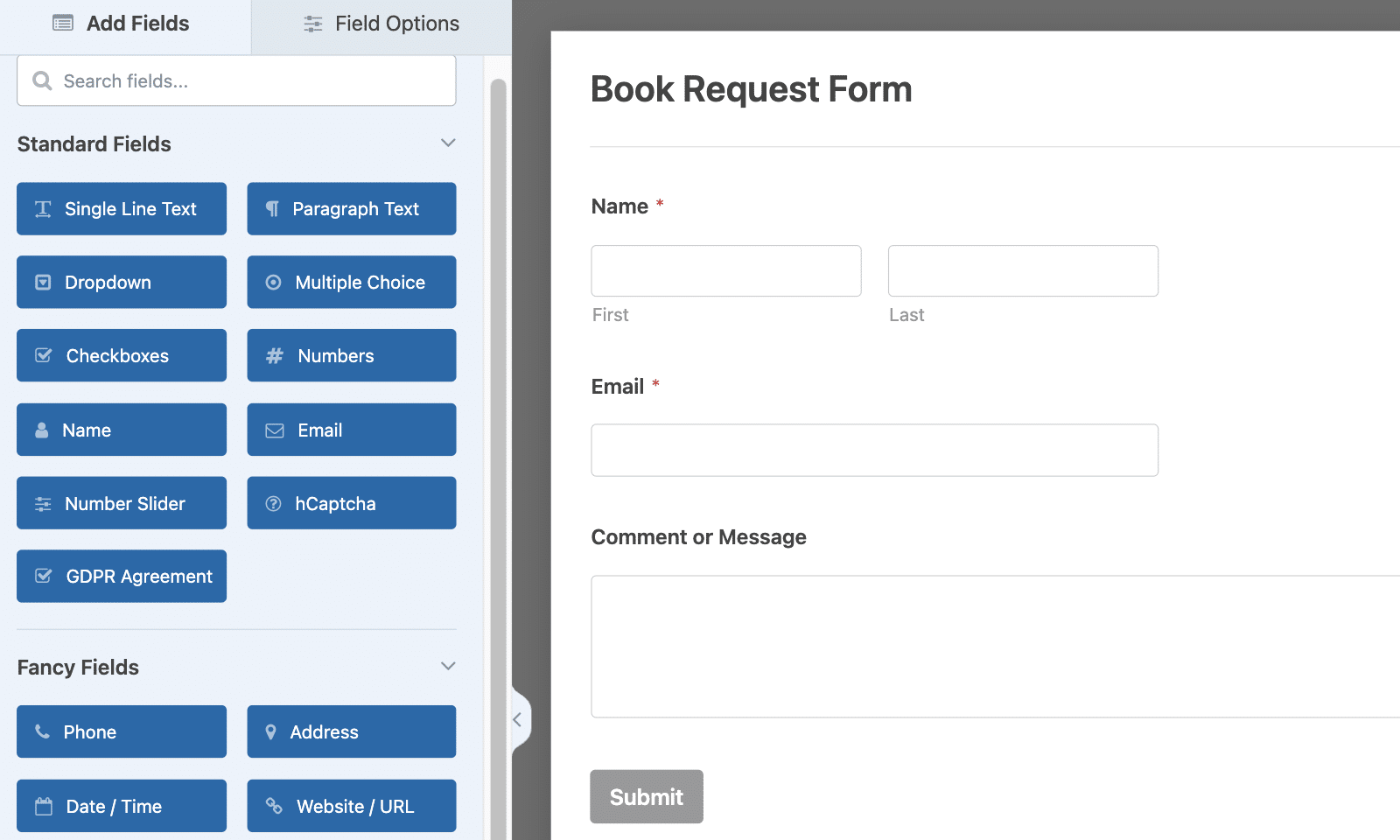Screen dimensions: 1400x840
Task: Add a Paragraph Text field
Action: pyautogui.click(x=351, y=208)
